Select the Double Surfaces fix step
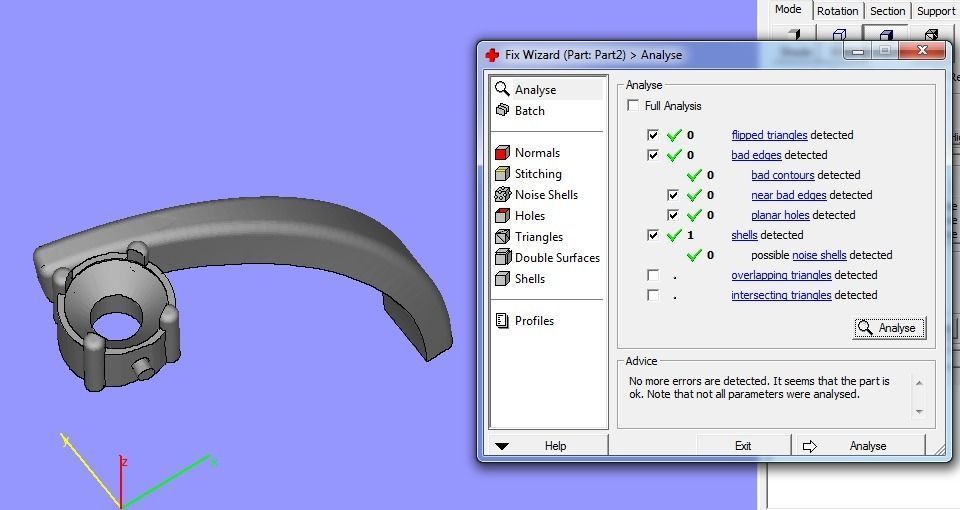 coord(547,258)
